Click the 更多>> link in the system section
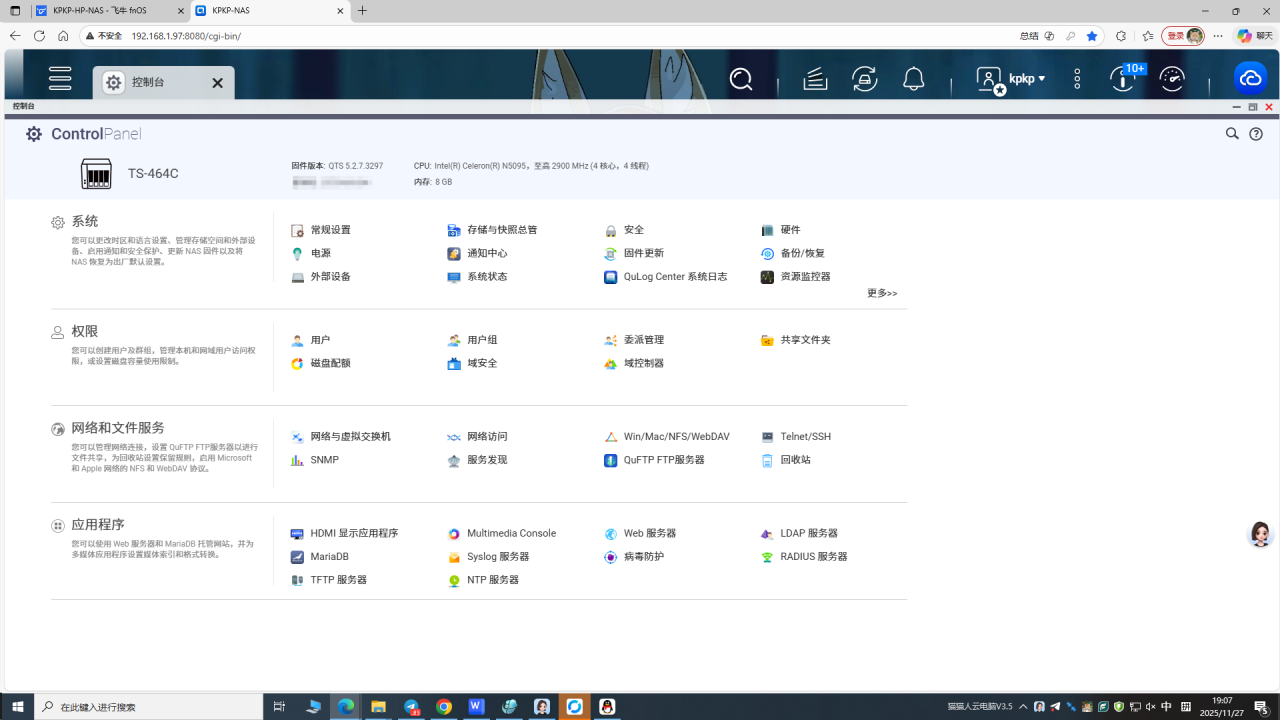Image resolution: width=1280 pixels, height=720 pixels. (880, 293)
